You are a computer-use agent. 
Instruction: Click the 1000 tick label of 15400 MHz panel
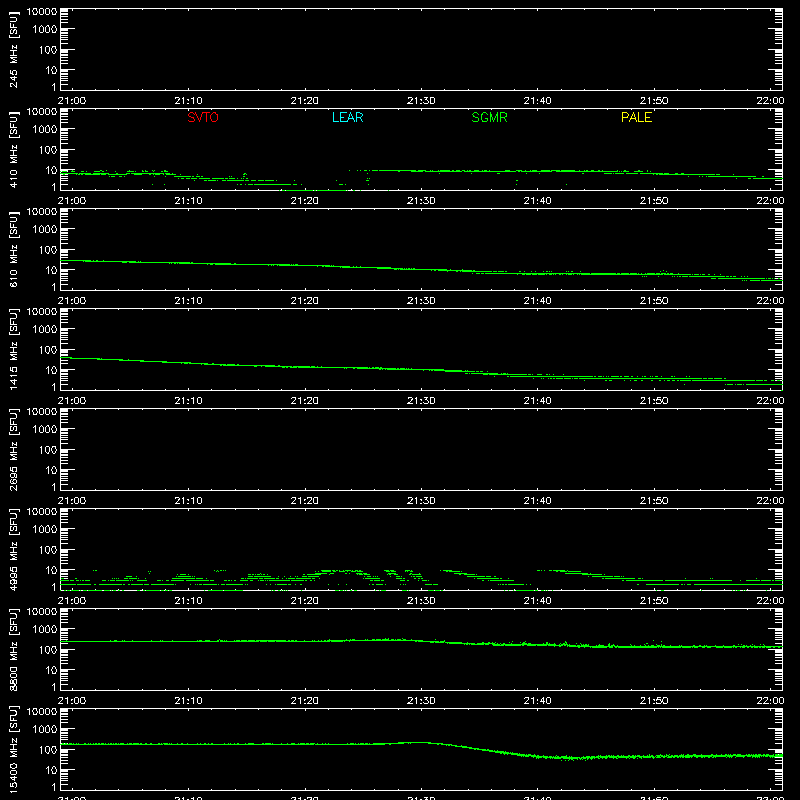pyautogui.click(x=45, y=730)
